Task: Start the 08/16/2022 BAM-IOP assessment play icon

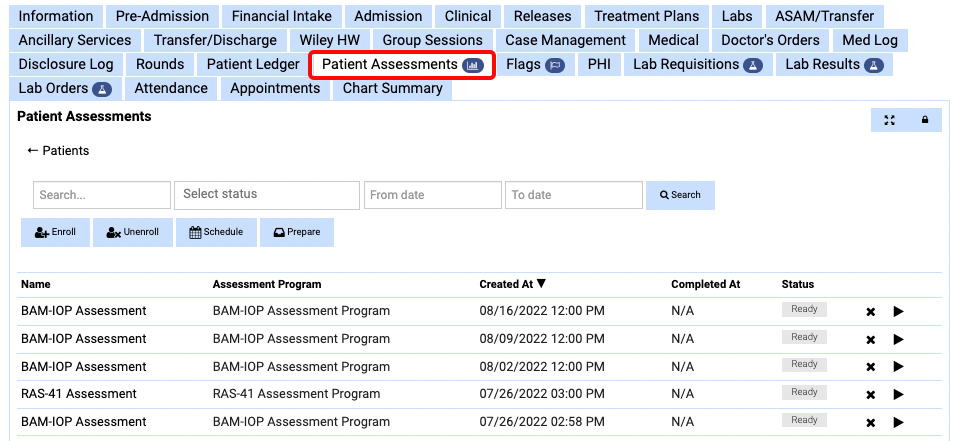Action: tap(898, 312)
